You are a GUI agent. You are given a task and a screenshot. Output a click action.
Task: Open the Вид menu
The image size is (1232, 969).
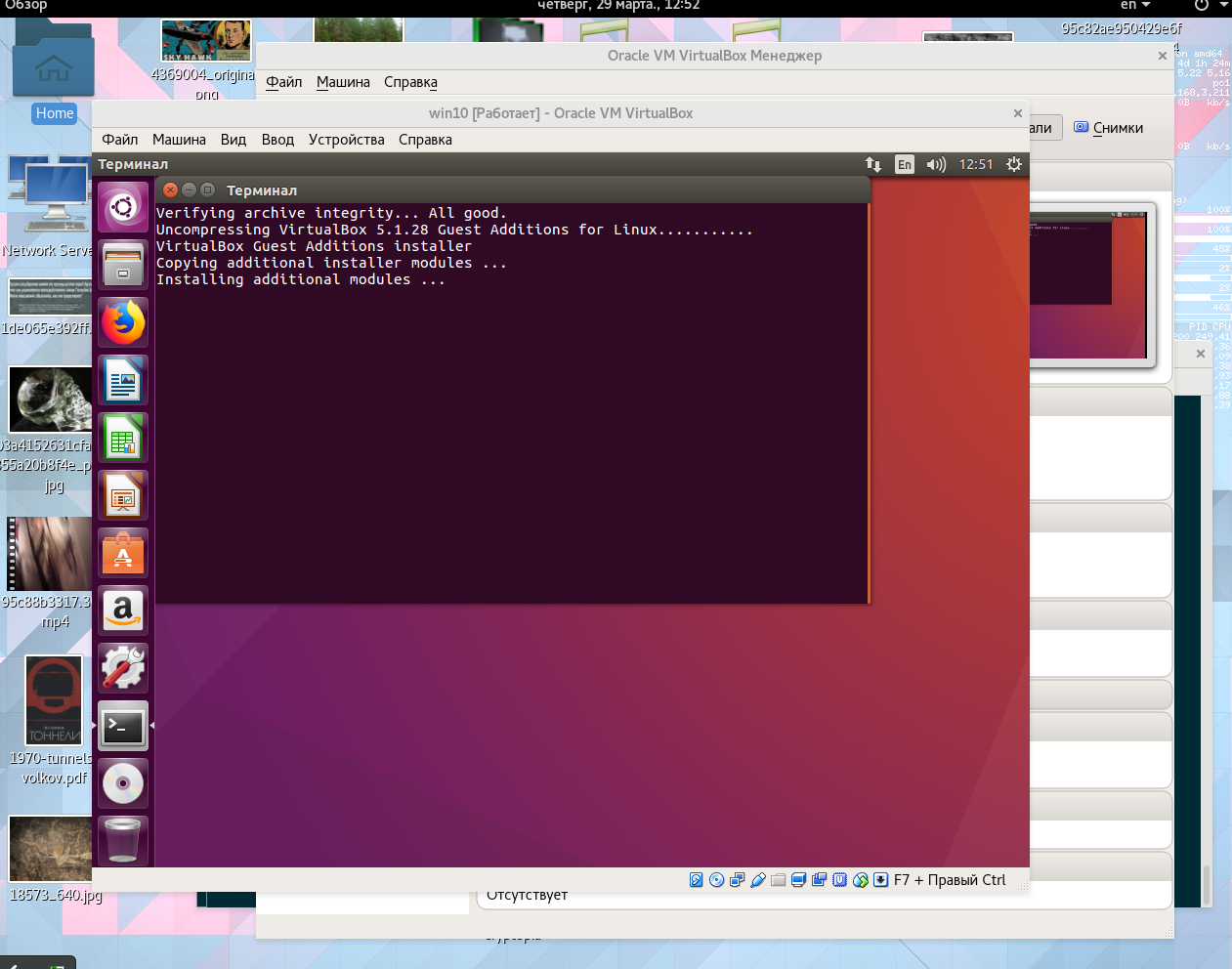coord(234,140)
